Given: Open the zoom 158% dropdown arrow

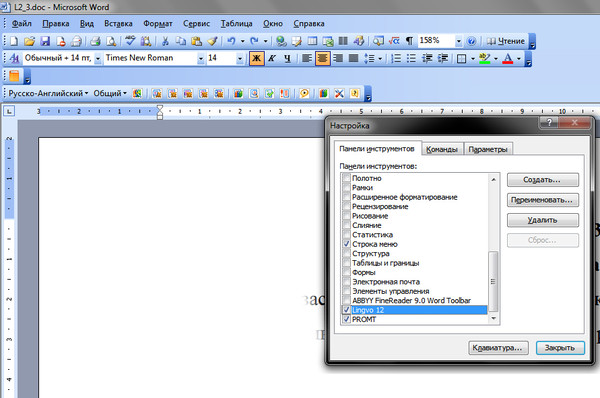Looking at the screenshot, I should click(458, 41).
